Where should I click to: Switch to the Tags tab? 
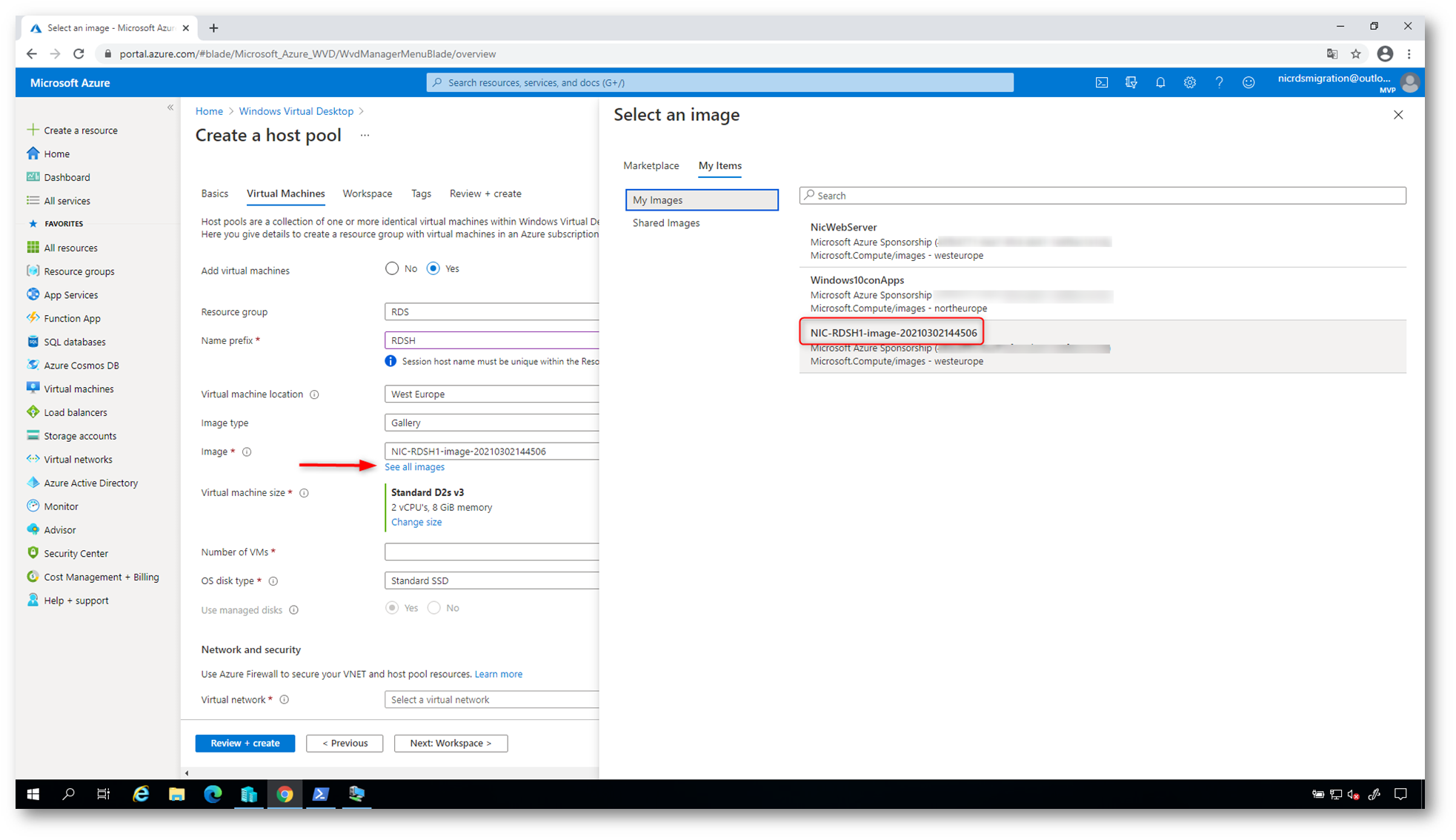(421, 194)
